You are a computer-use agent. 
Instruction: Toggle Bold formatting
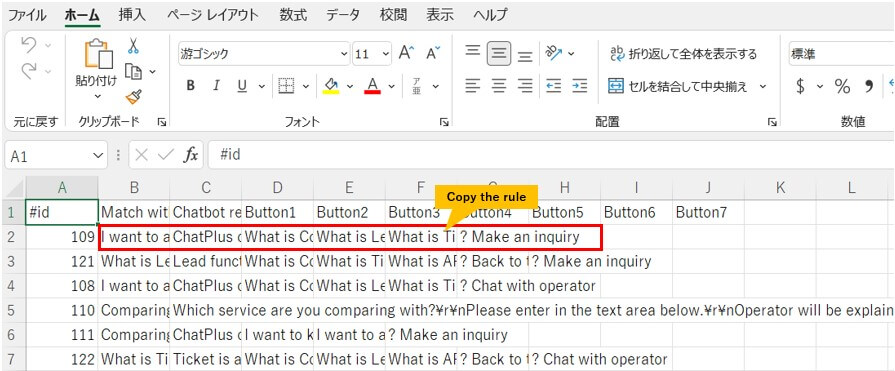(191, 86)
